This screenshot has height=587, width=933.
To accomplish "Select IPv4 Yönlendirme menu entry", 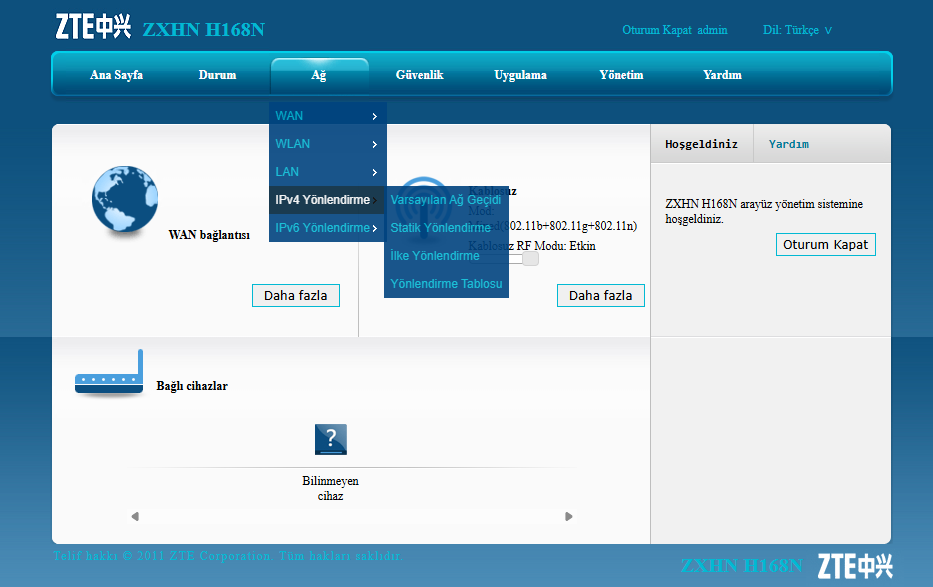I will point(328,200).
